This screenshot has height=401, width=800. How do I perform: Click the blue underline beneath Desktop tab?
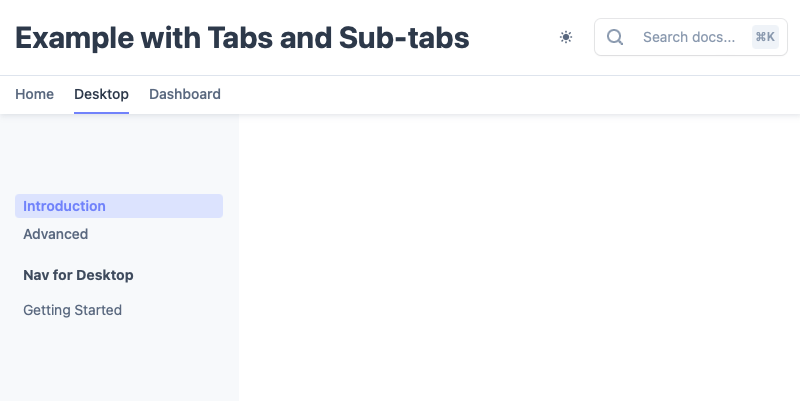click(x=101, y=113)
